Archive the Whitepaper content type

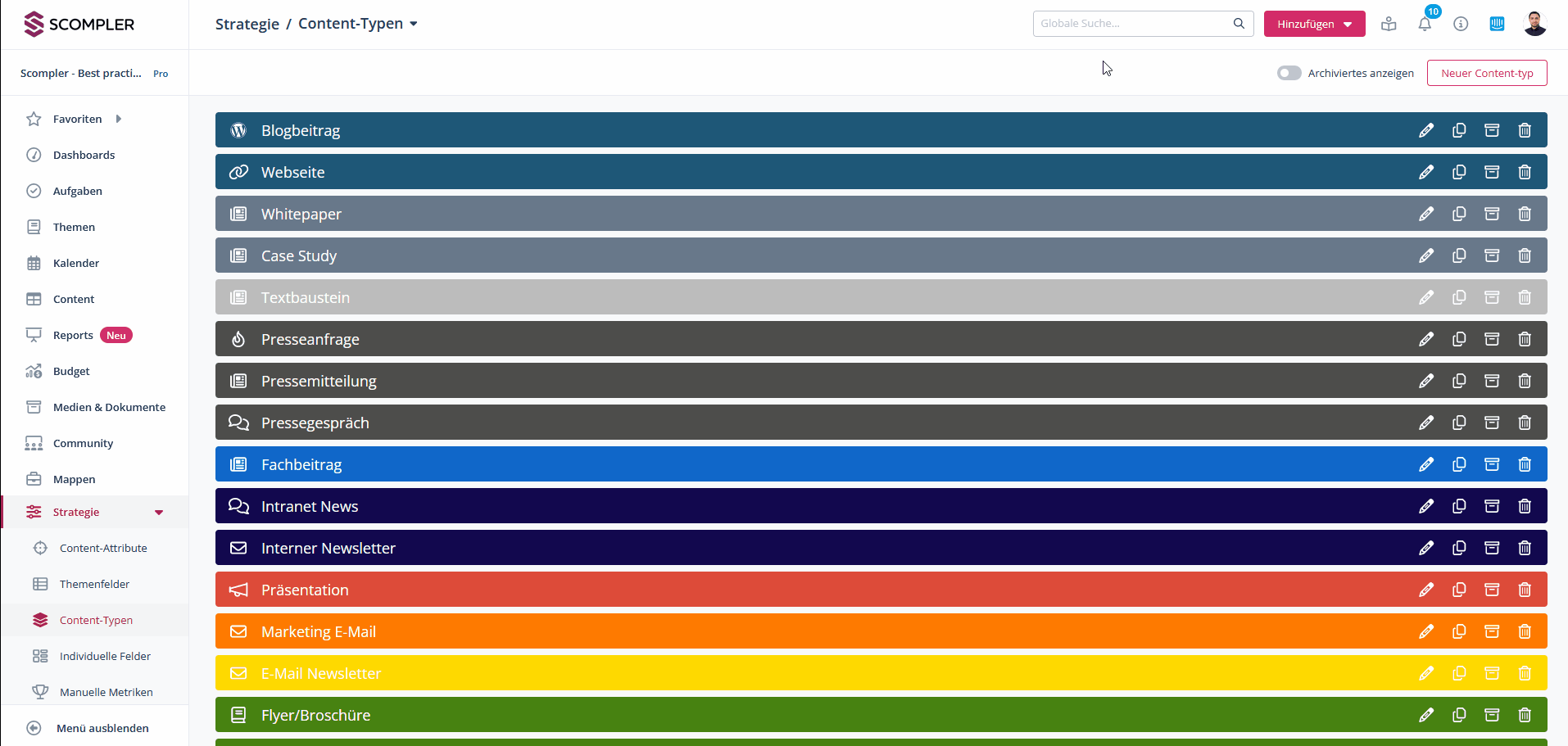(x=1492, y=214)
